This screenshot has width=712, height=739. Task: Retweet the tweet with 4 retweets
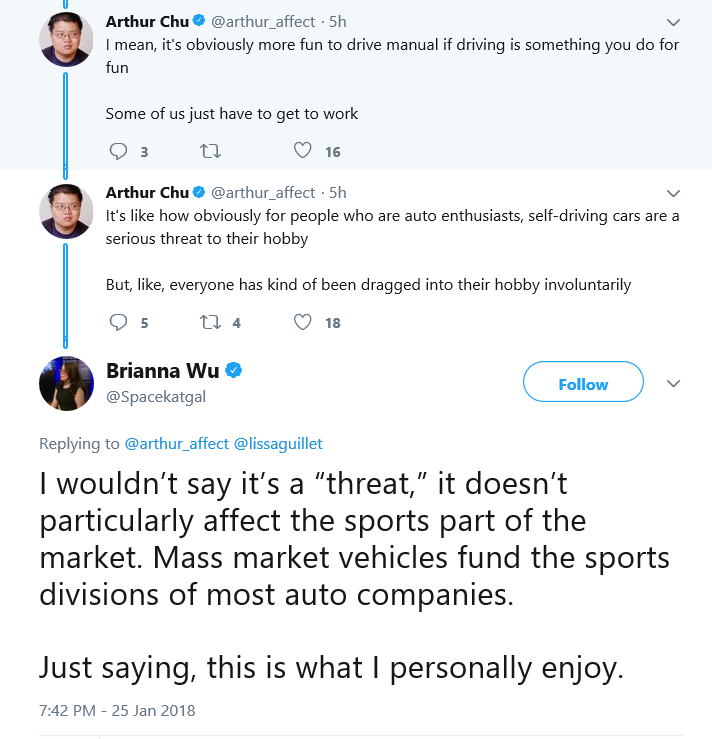pos(210,322)
